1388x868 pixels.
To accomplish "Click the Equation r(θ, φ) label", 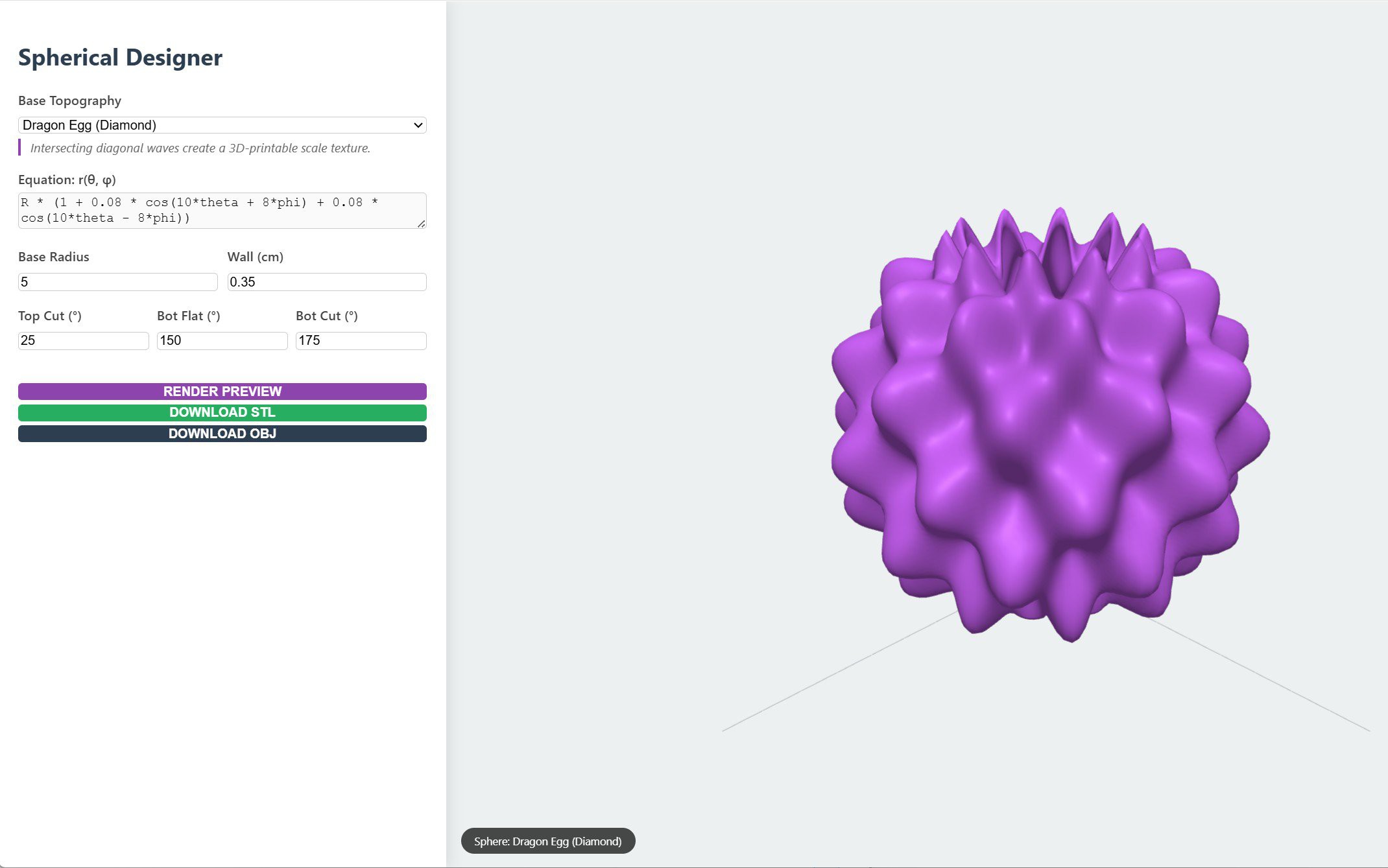I will pyautogui.click(x=67, y=180).
